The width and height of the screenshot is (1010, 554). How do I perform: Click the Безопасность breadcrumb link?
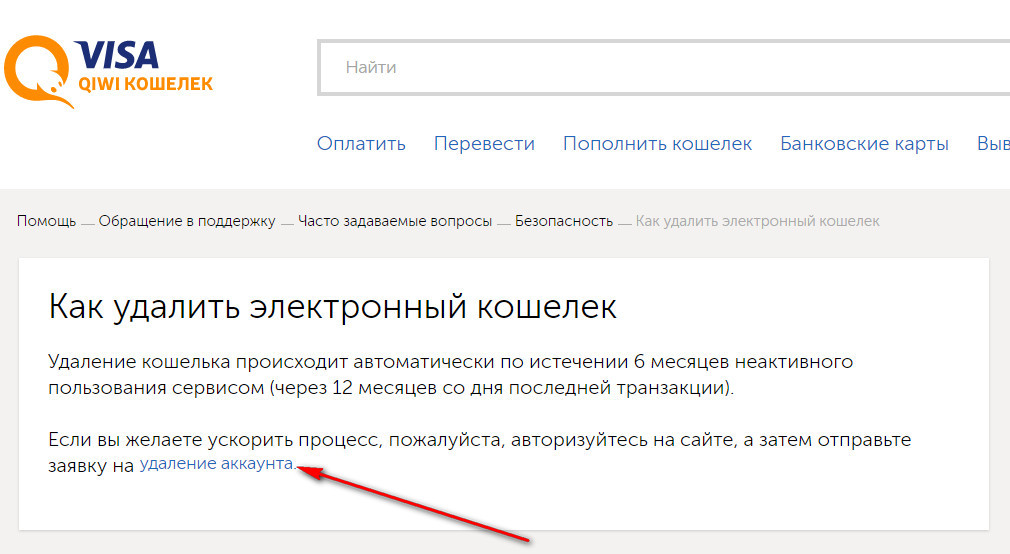pyautogui.click(x=563, y=221)
